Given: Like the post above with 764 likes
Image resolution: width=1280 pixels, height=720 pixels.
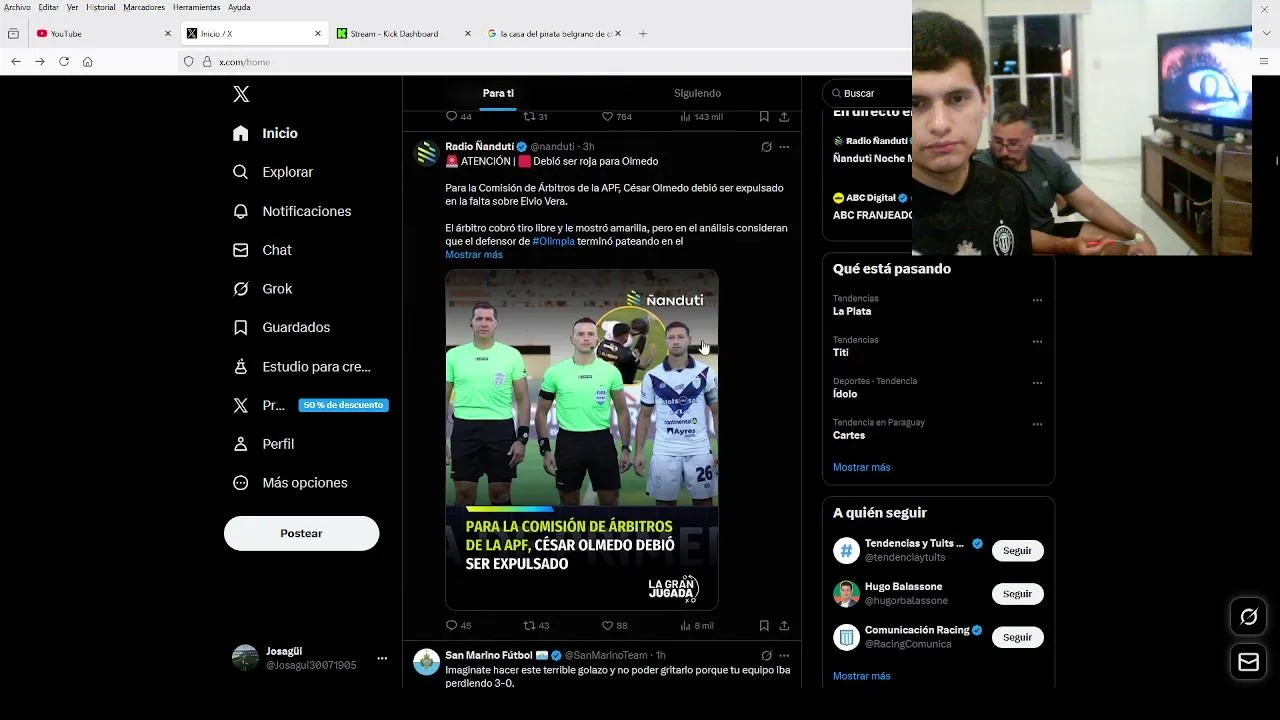Looking at the screenshot, I should tap(616, 117).
